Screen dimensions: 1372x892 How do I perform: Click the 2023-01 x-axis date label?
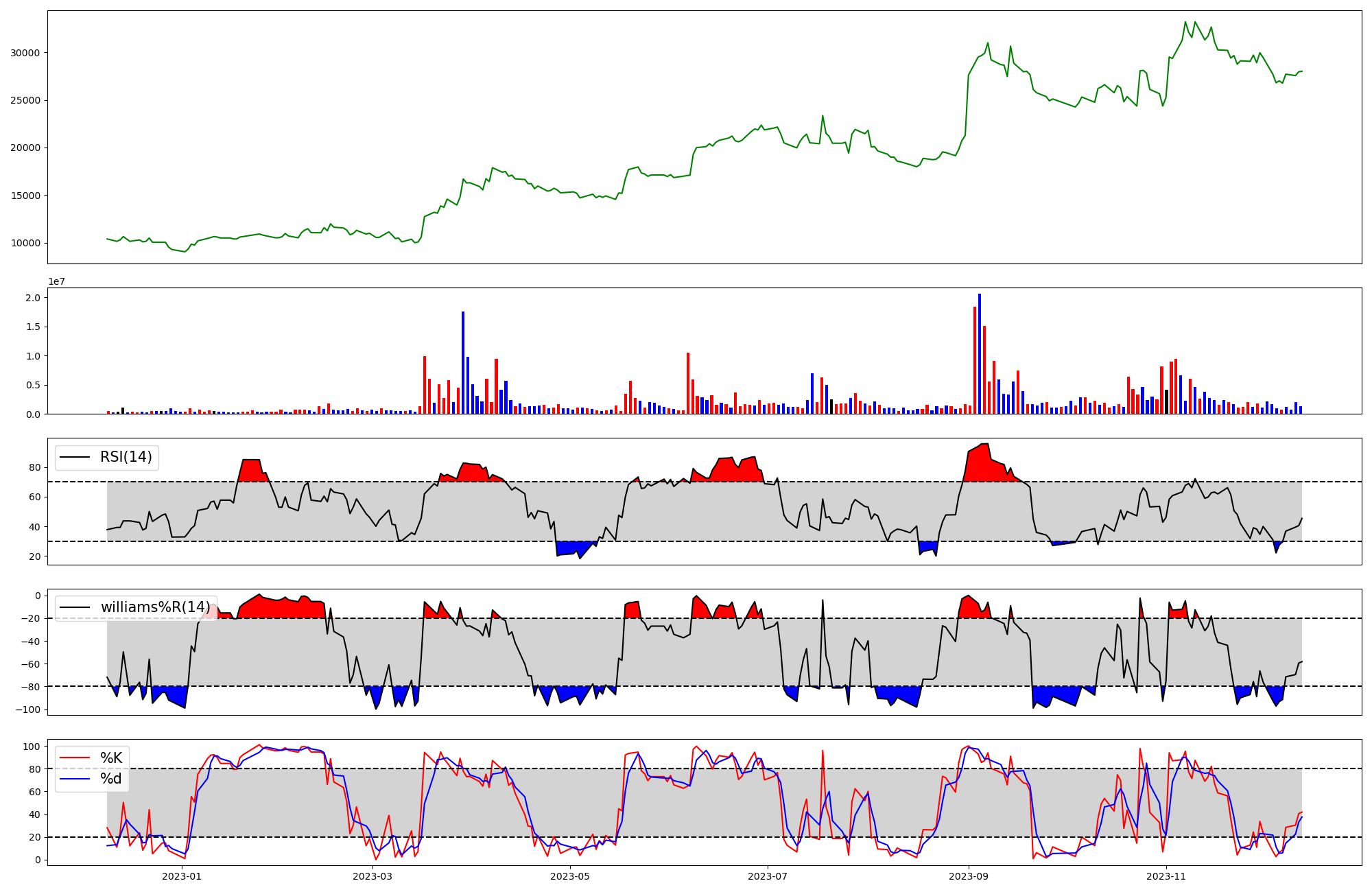click(x=182, y=876)
